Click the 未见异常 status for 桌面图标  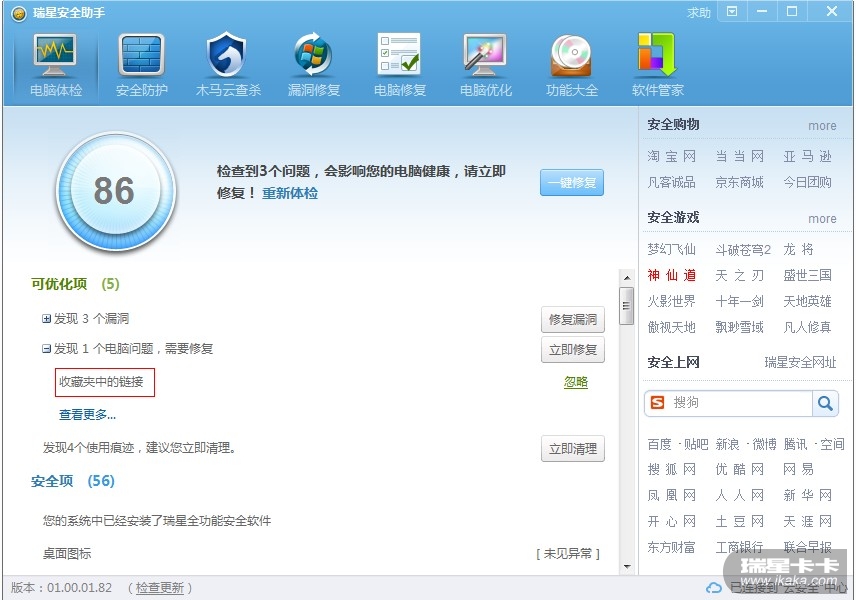[x=568, y=554]
